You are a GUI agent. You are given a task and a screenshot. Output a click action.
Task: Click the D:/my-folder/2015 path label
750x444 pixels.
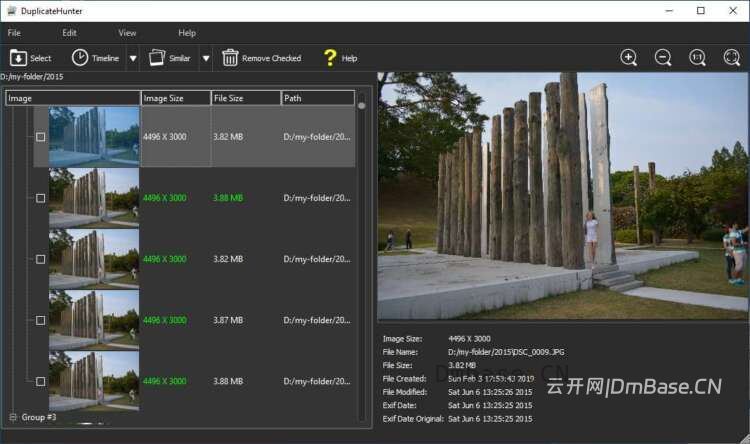coord(32,77)
